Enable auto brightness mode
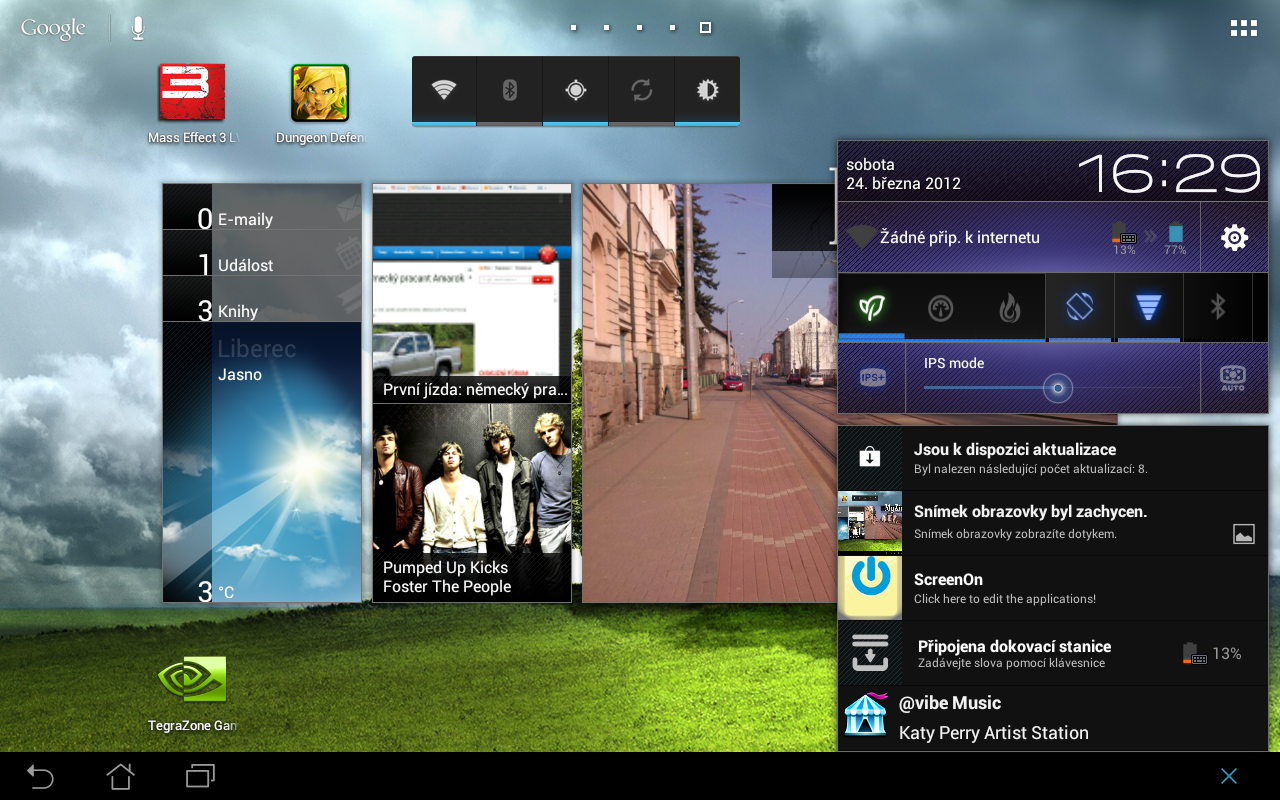1280x800 pixels. click(x=1232, y=377)
